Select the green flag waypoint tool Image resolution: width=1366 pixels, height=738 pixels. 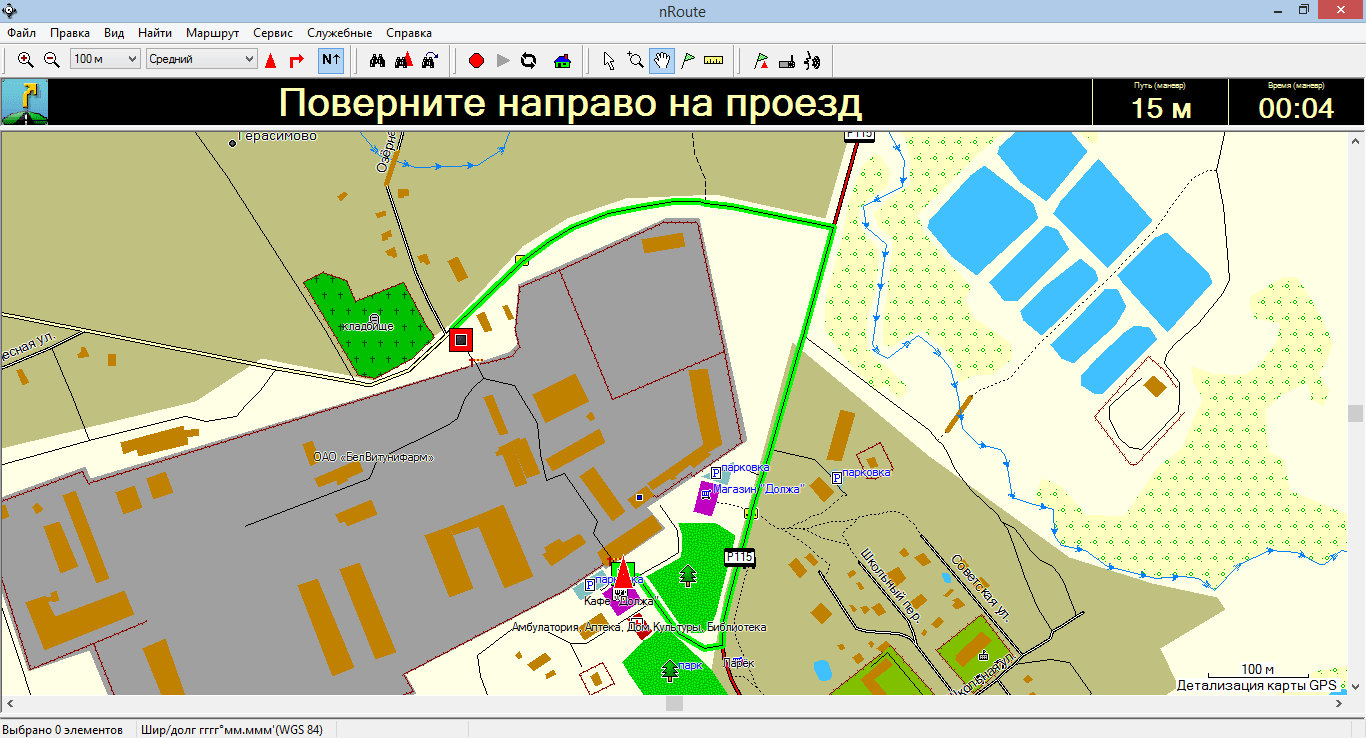pos(687,60)
